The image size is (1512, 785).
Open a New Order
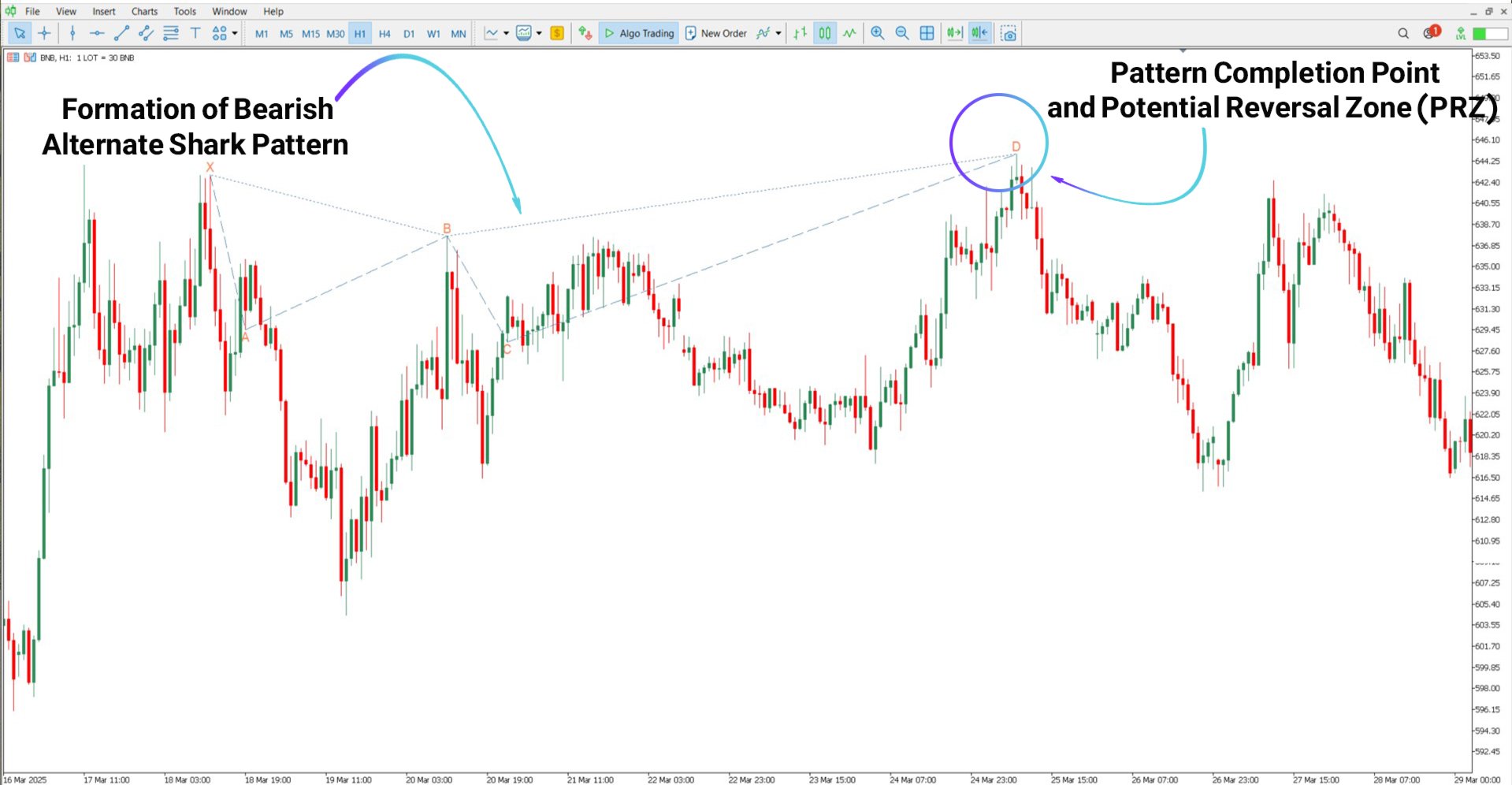[716, 33]
